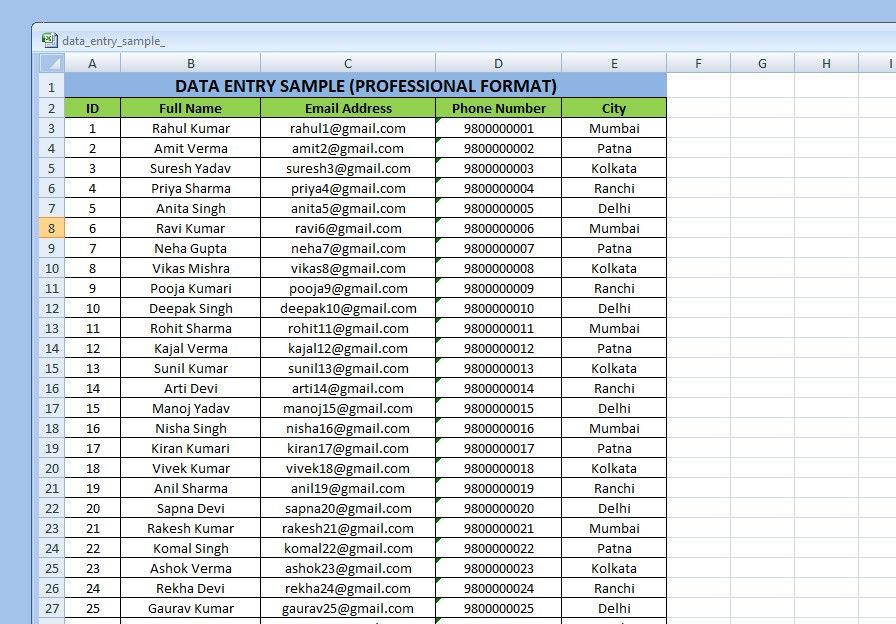Select Ranchi in Priya Sharma's row

click(x=614, y=188)
